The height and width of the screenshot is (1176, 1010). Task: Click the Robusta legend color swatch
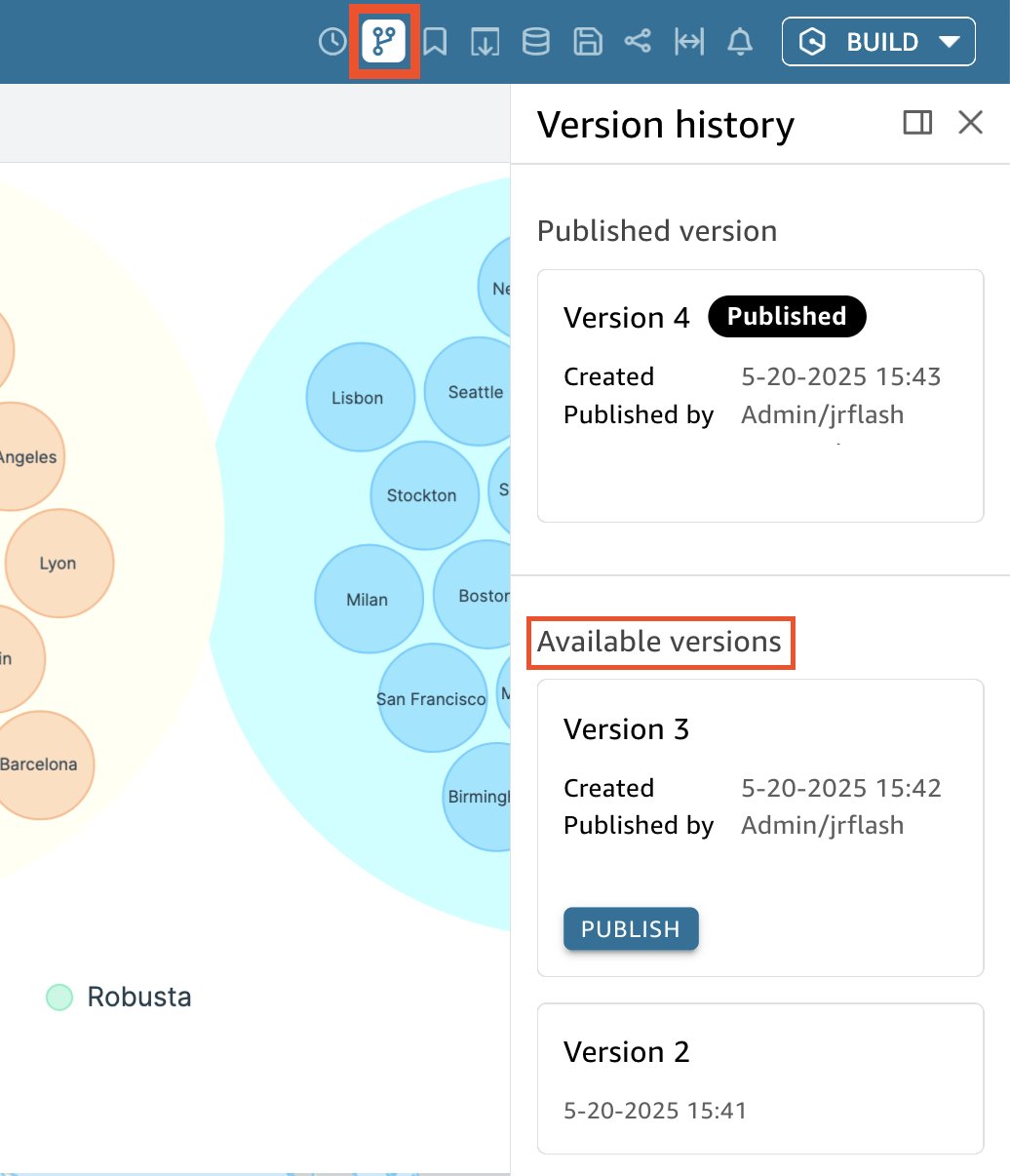(59, 997)
